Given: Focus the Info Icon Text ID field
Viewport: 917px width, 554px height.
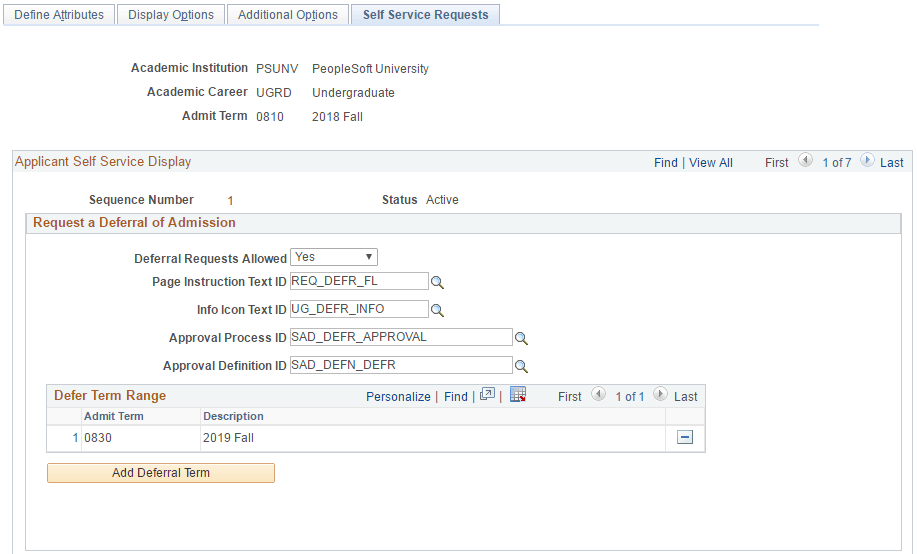Looking at the screenshot, I should tap(359, 309).
